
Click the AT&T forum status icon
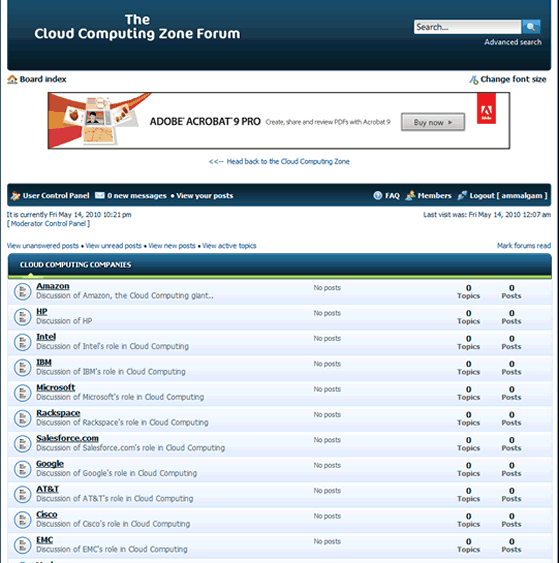22,494
